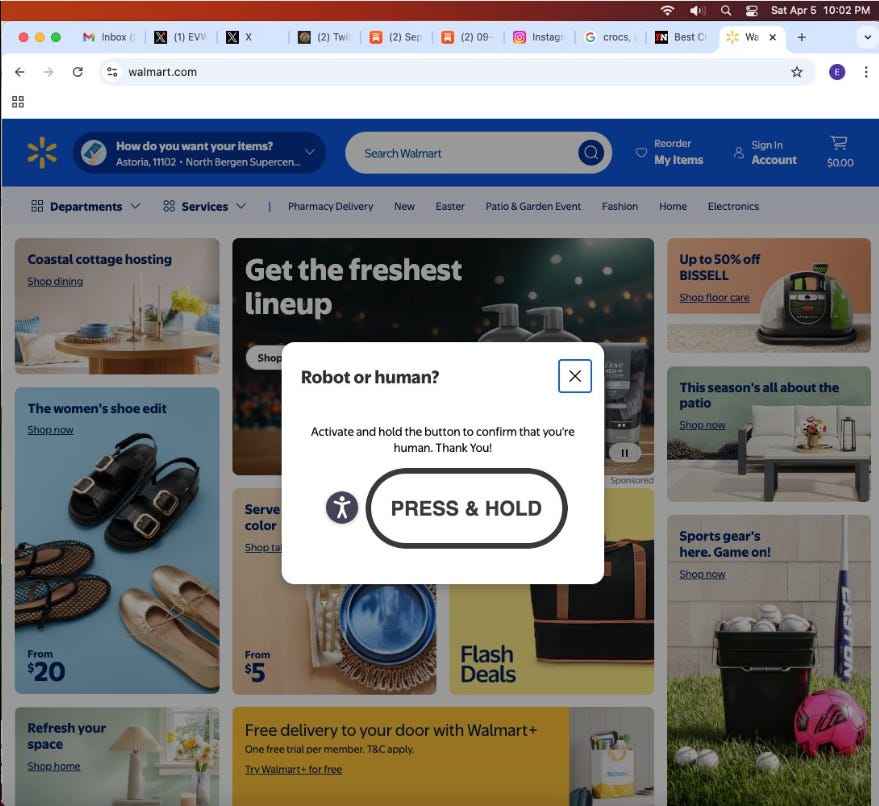Expand the Services menu
Image resolution: width=879 pixels, height=806 pixels.
204,206
